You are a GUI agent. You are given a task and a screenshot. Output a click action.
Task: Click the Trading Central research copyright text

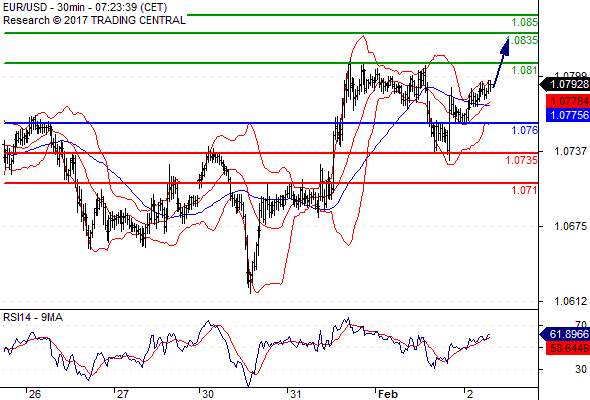[94, 20]
